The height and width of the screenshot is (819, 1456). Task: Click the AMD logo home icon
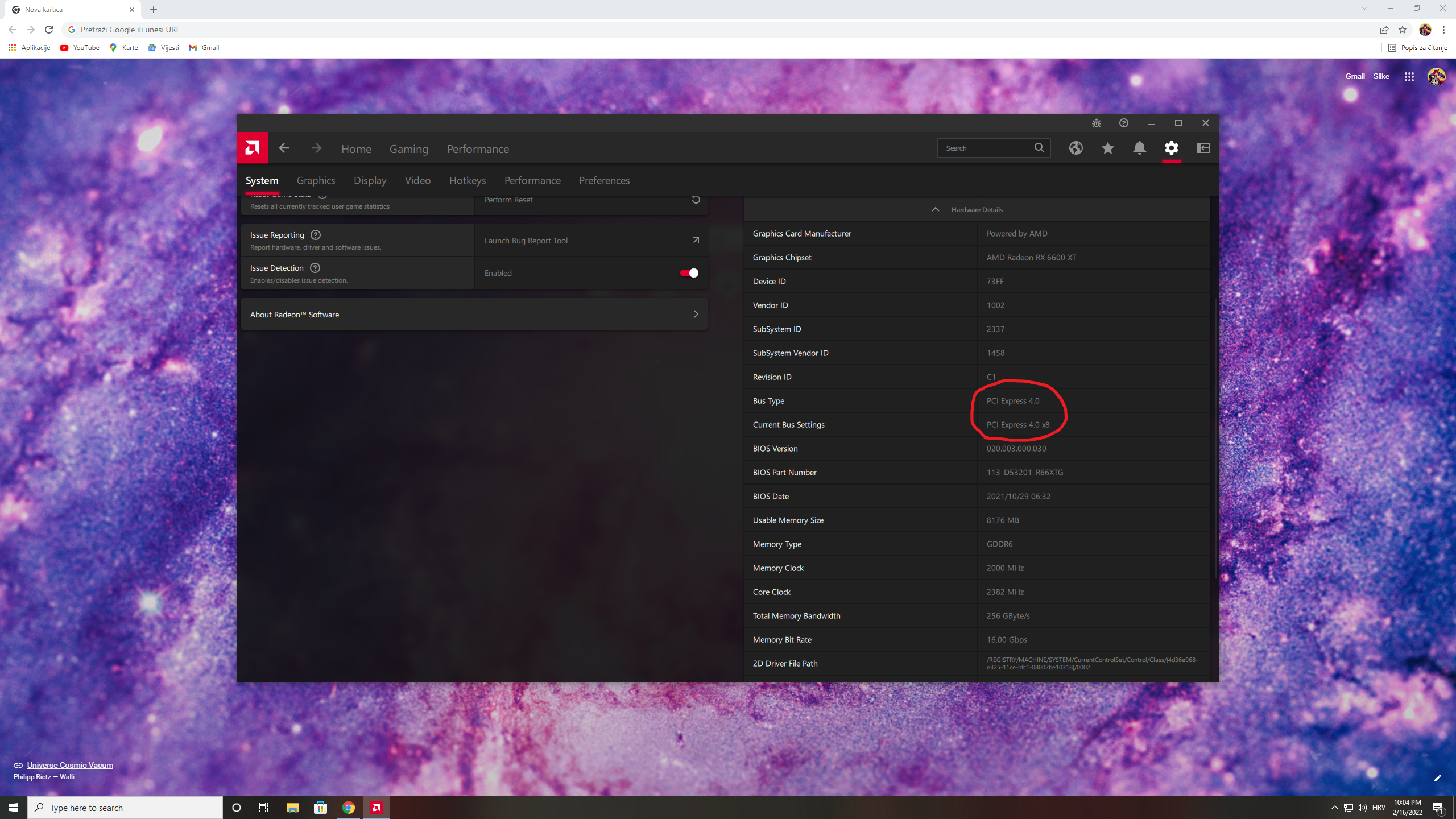tap(252, 148)
